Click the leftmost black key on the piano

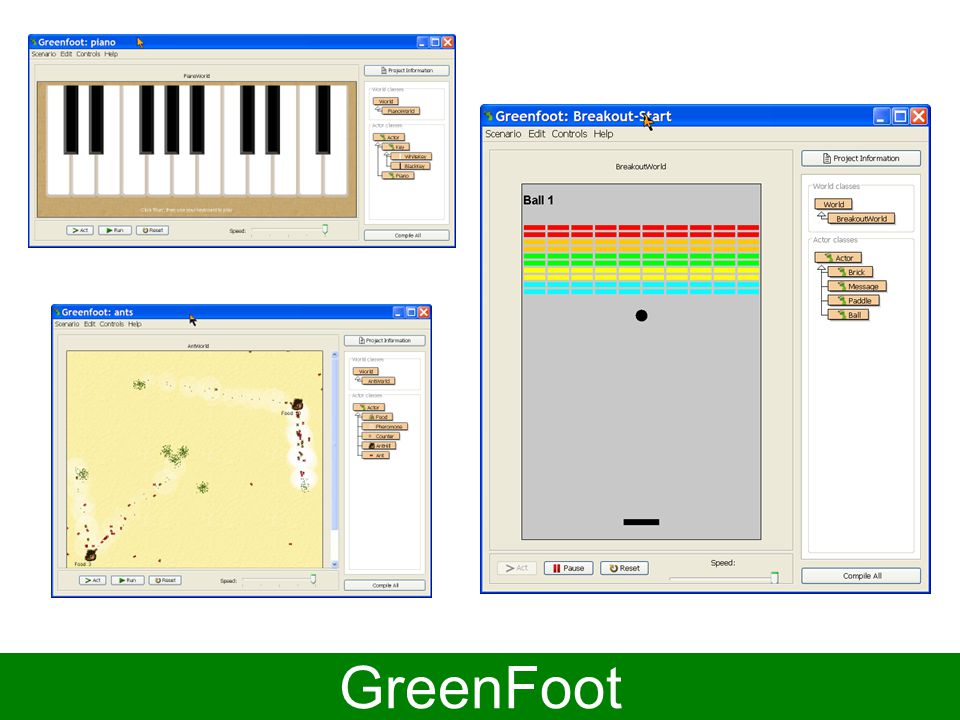pos(71,119)
